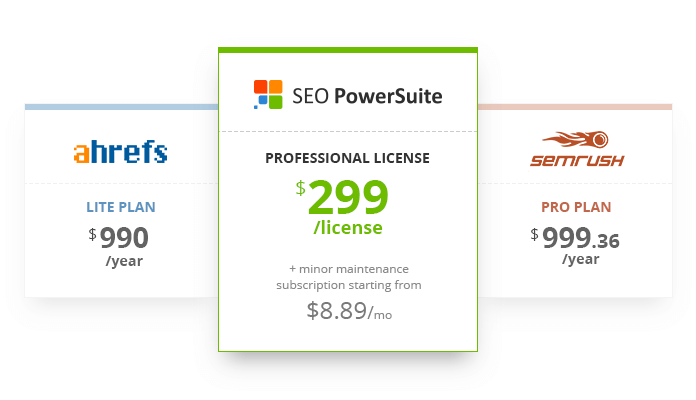
Task: Click the SEMrush $999.36 price
Action: pyautogui.click(x=574, y=238)
